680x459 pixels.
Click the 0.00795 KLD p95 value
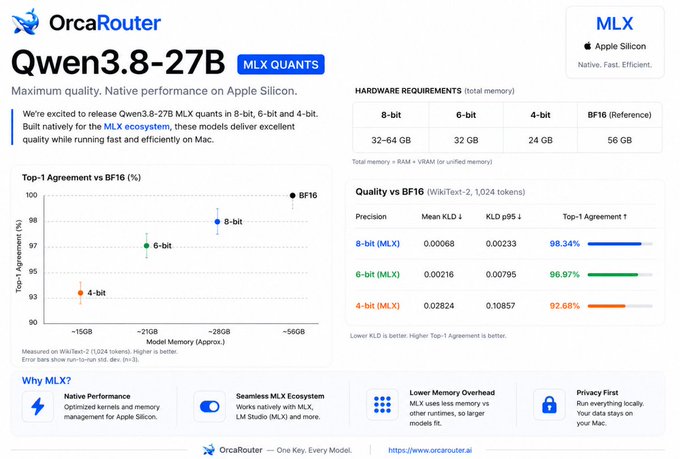[x=501, y=275]
